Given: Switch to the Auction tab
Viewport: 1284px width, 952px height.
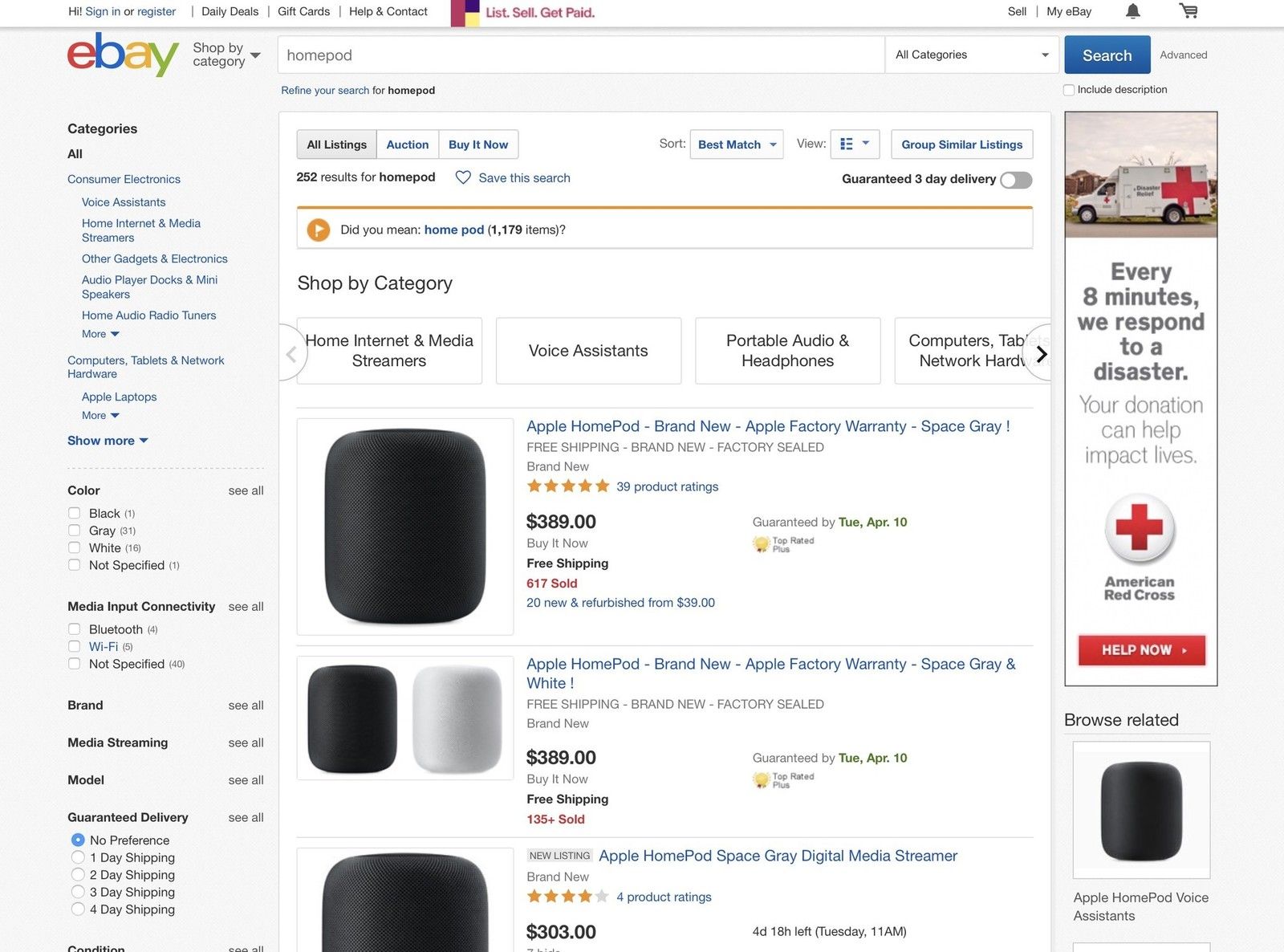Looking at the screenshot, I should pos(408,144).
